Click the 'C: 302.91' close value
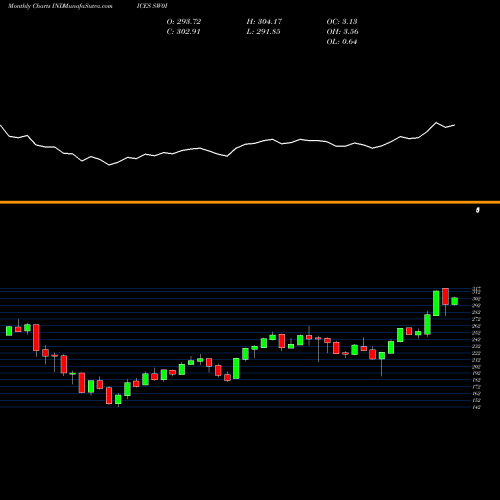500x500 pixels. point(183,32)
